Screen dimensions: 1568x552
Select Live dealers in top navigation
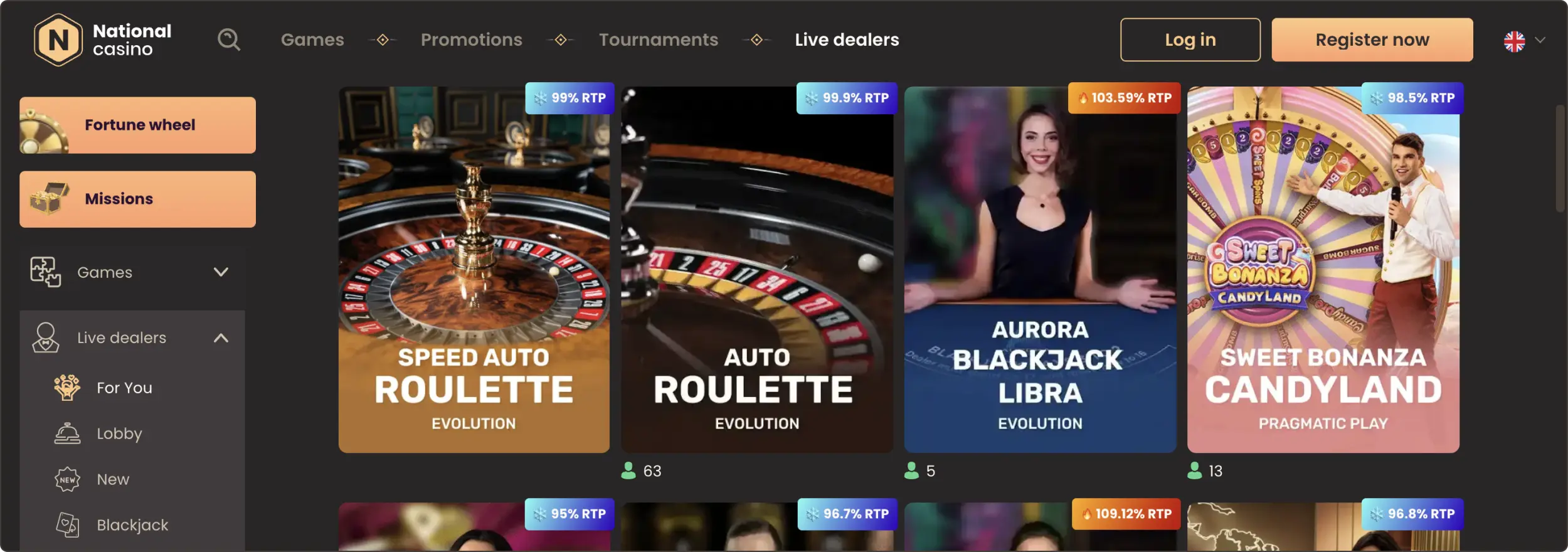pos(847,40)
